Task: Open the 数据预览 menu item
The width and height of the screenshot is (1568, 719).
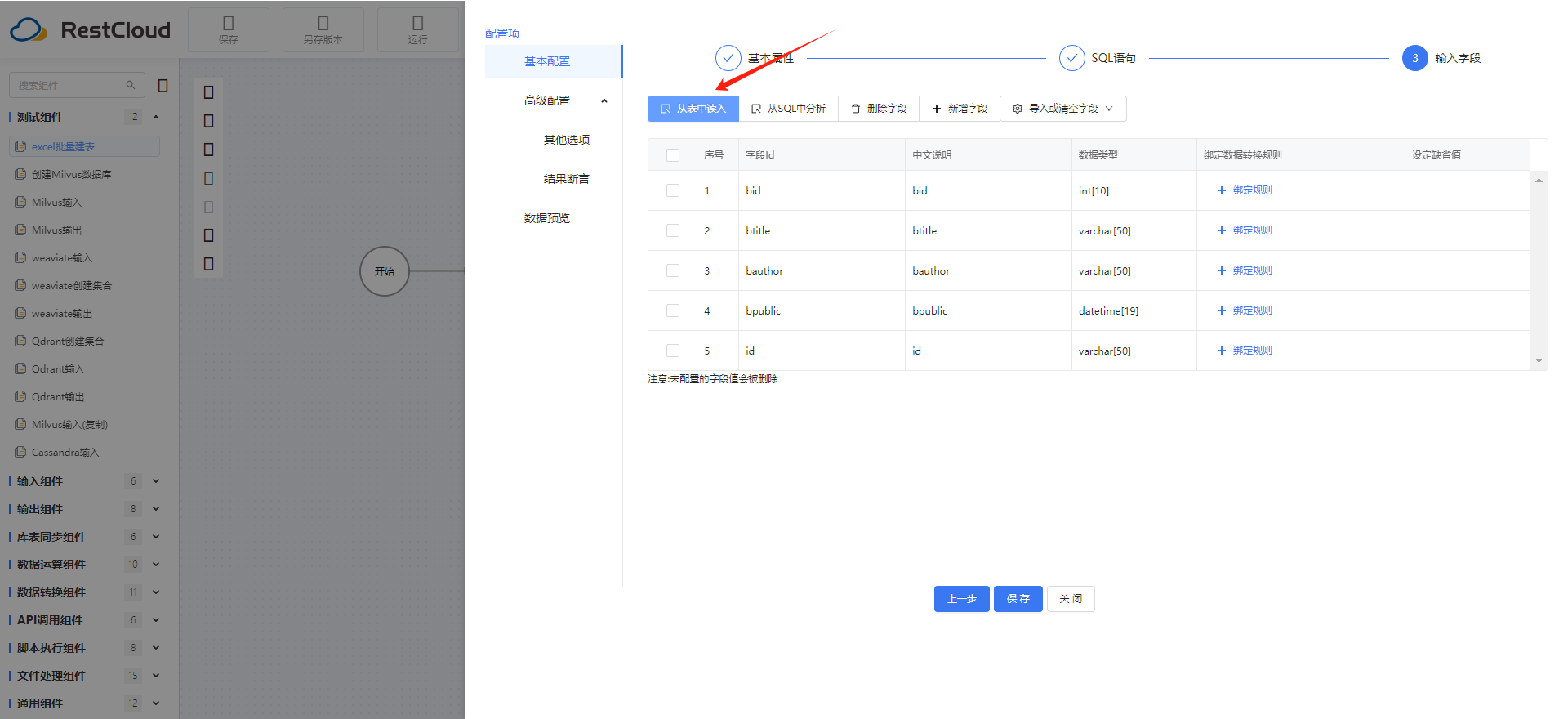Action: tap(547, 218)
